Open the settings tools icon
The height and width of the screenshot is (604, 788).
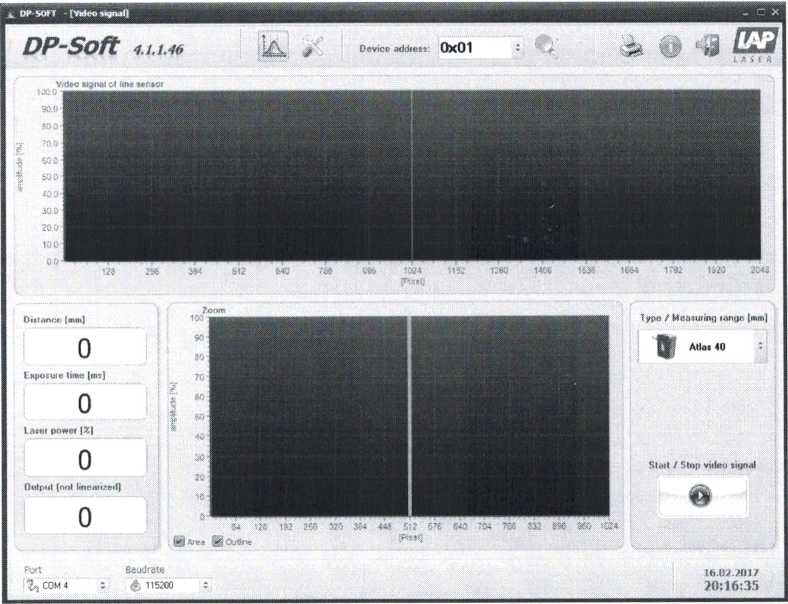[313, 47]
